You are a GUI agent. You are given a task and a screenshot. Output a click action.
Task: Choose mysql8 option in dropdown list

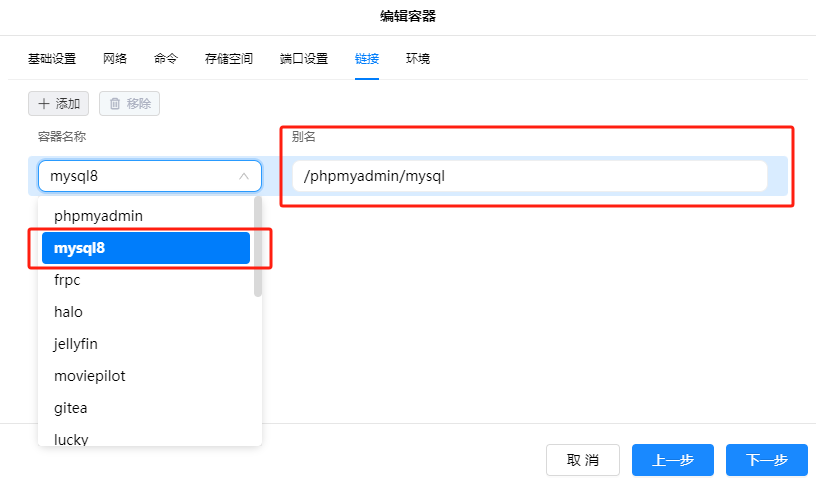(x=145, y=248)
